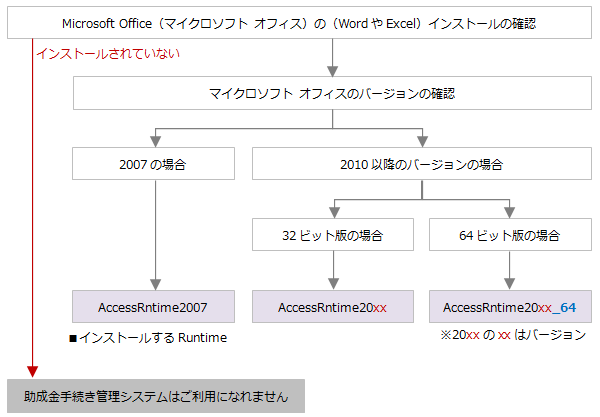This screenshot has width=600, height=417.
Task: Select the AccessRntime20xx box without the _64 suffix
Action: coord(333,306)
